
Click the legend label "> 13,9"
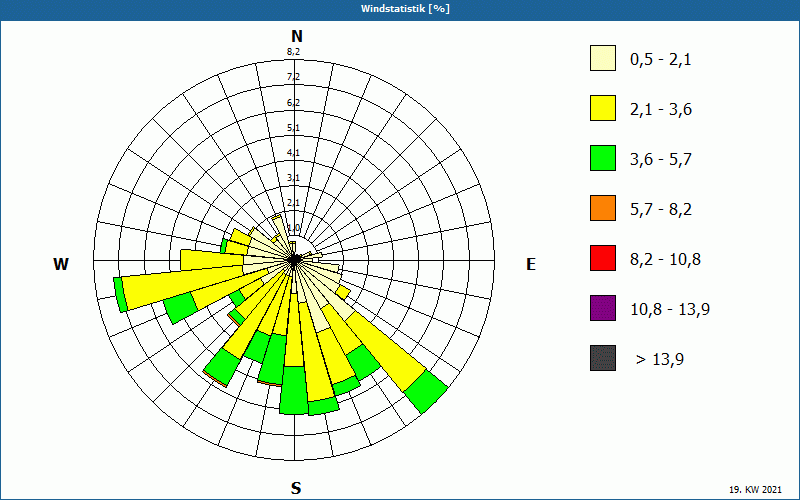(x=660, y=360)
